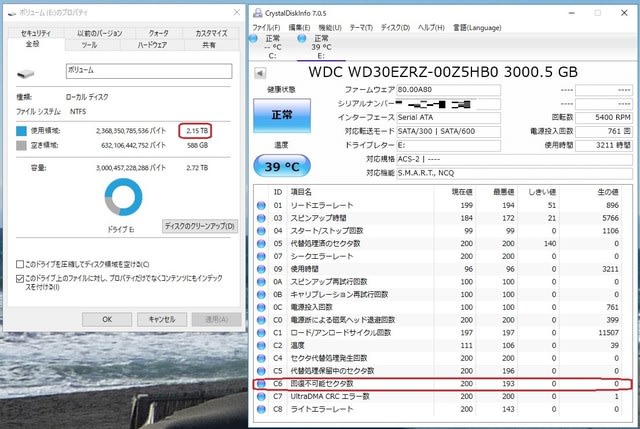Enable compress this drive checkbox

20,264
